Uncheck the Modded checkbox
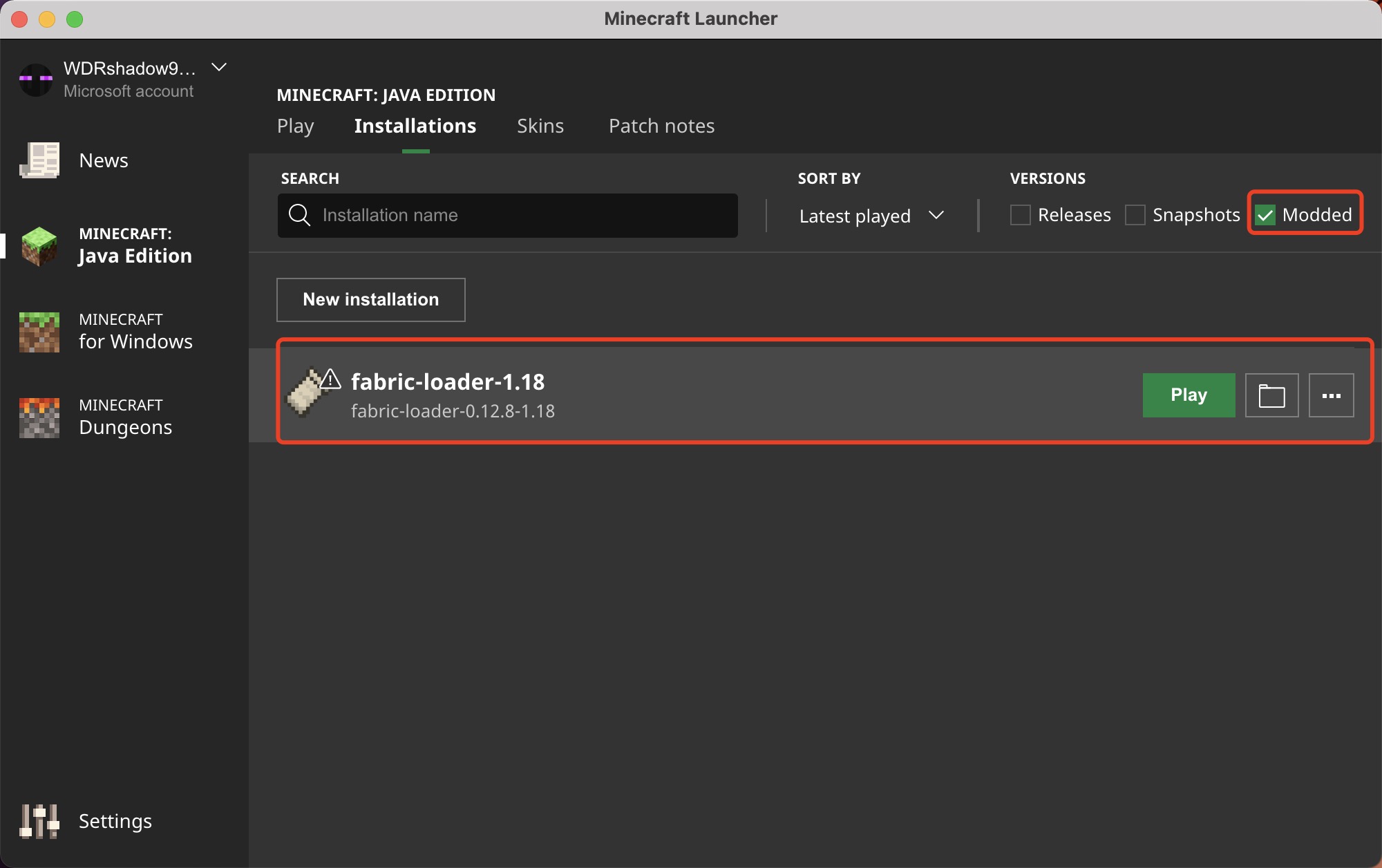 (1265, 215)
